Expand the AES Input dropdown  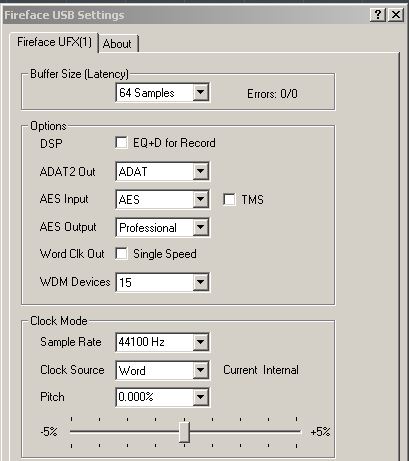[163, 199]
